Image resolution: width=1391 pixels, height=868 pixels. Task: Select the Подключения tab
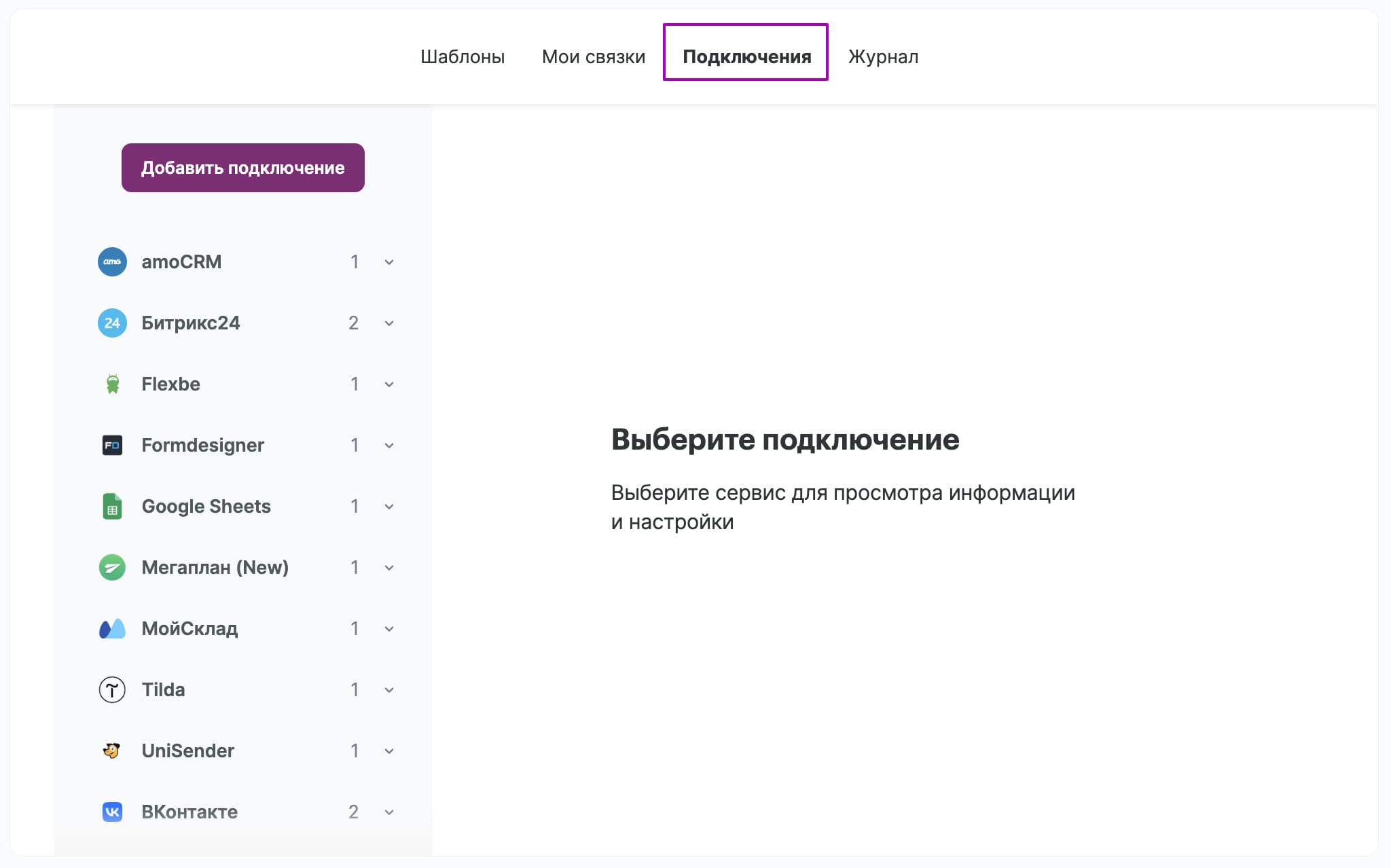746,56
